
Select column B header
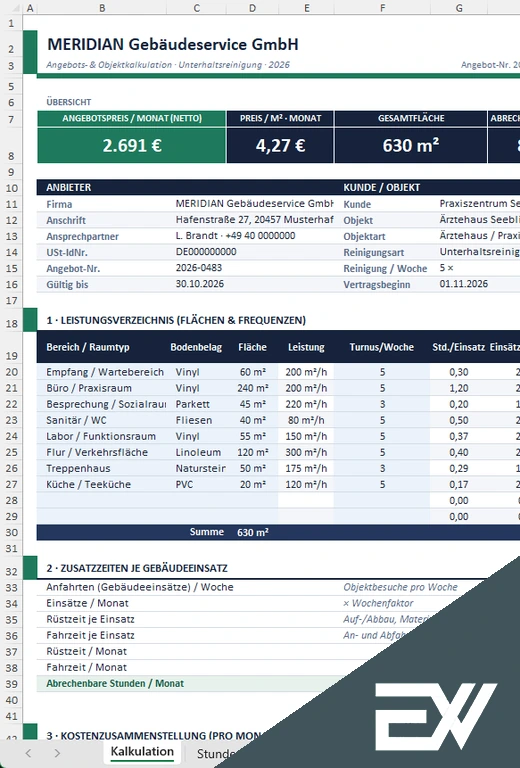point(102,8)
